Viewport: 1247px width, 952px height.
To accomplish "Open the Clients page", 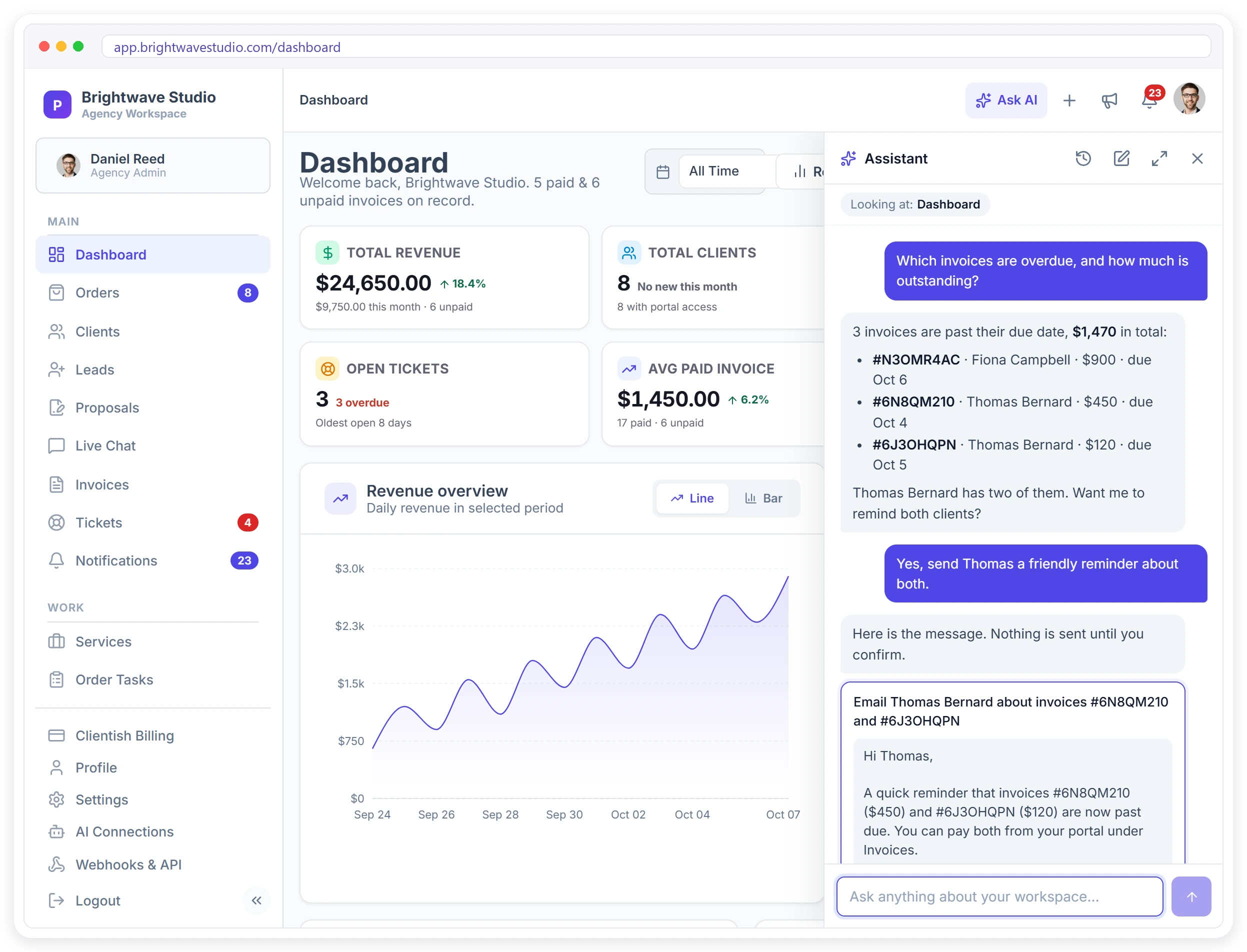I will pyautogui.click(x=152, y=331).
